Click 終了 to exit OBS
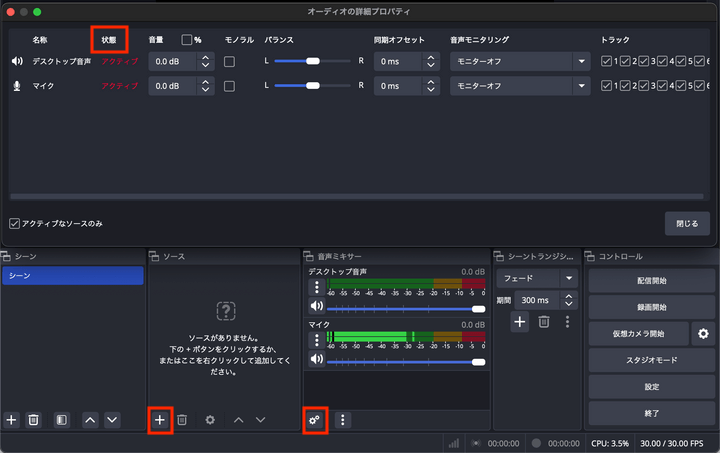The width and height of the screenshot is (720, 453). pos(652,414)
